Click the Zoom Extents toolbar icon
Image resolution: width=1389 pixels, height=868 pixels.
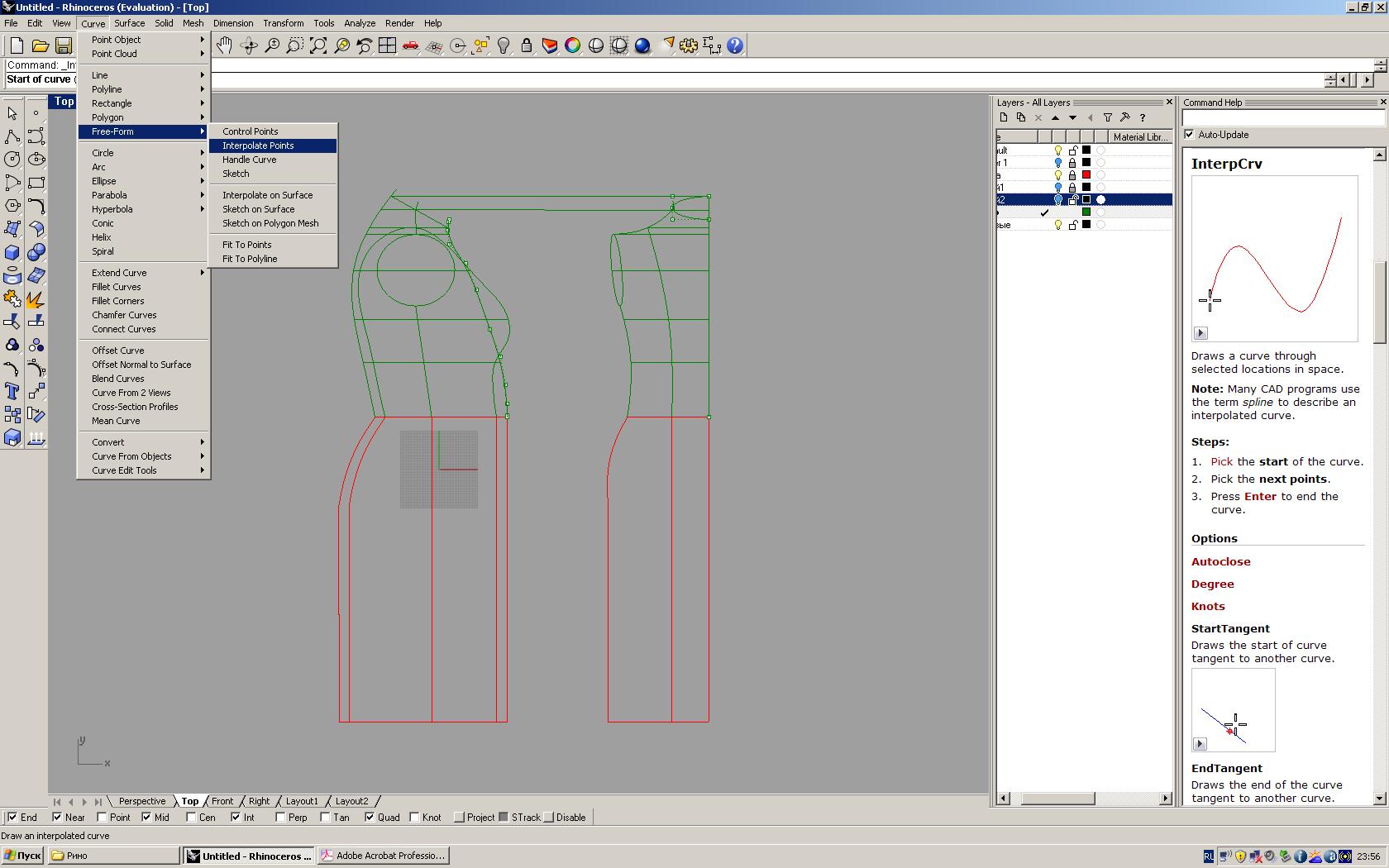[x=318, y=46]
